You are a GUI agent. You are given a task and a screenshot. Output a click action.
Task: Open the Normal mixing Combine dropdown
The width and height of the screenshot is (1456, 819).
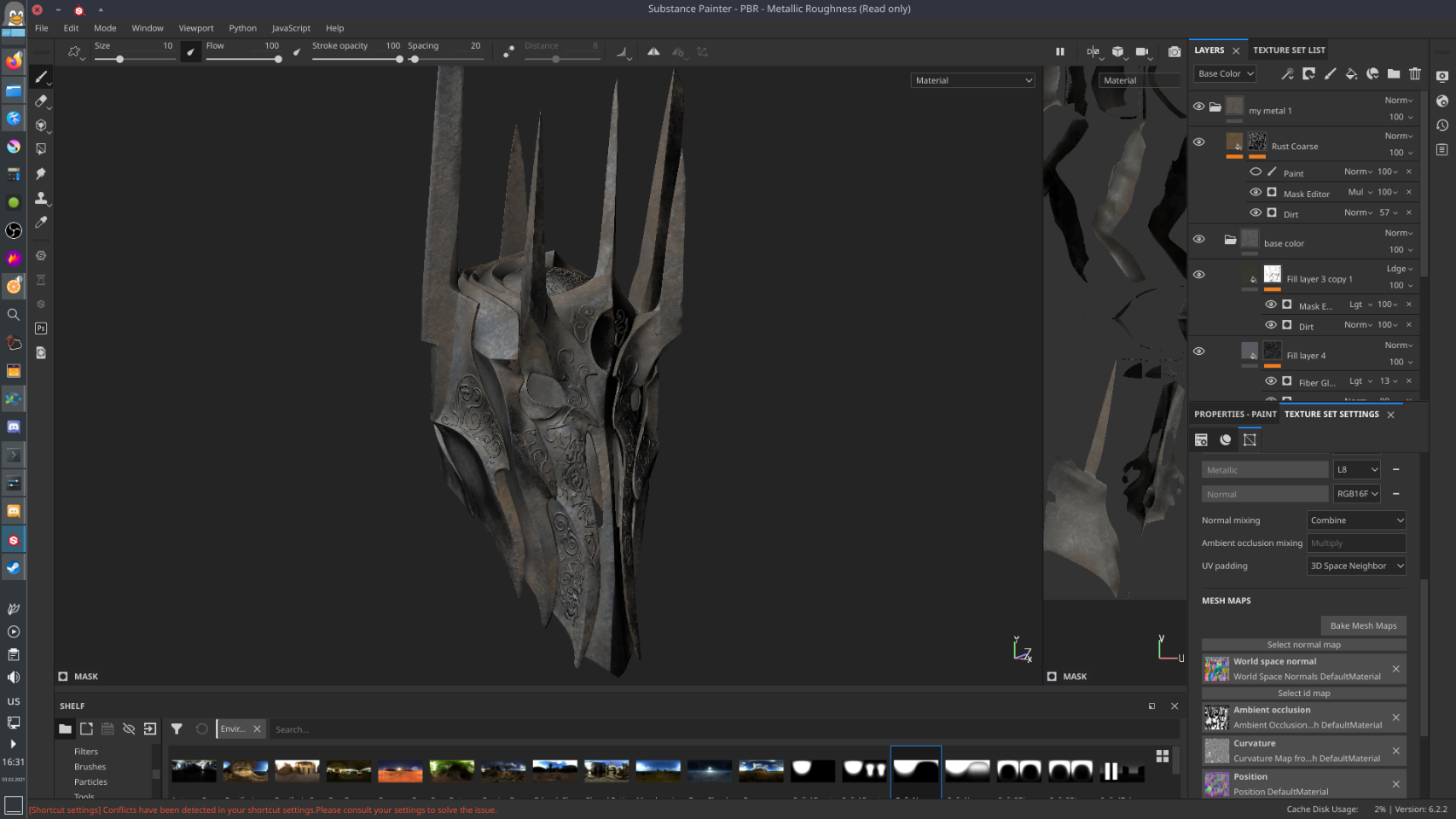pos(1356,520)
